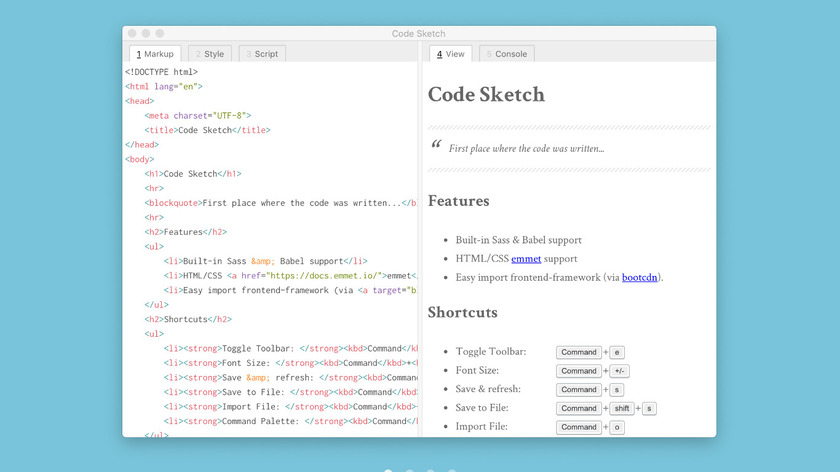840x472 pixels.
Task: Click the 'Import File:' code line
Action: point(290,407)
